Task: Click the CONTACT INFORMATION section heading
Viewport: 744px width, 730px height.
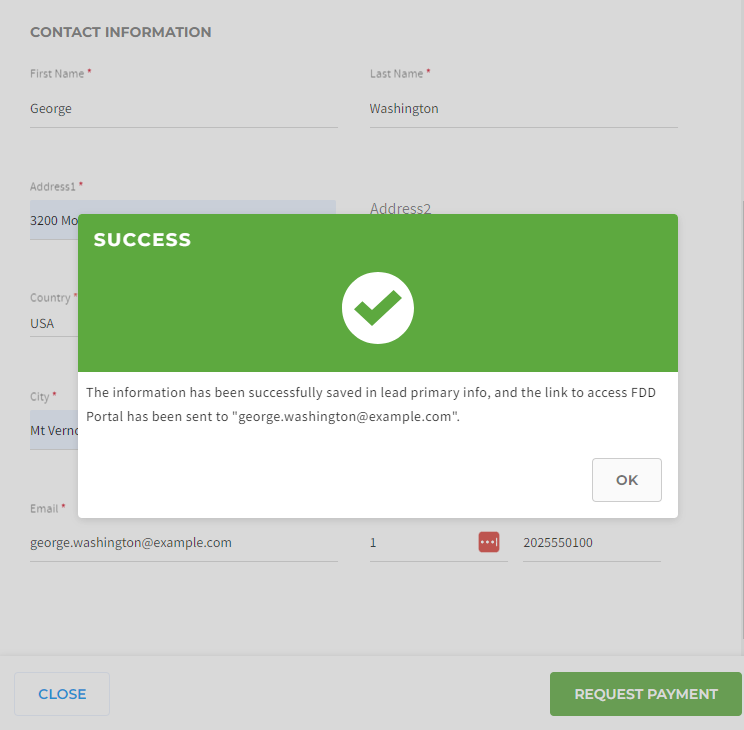Action: tap(121, 32)
